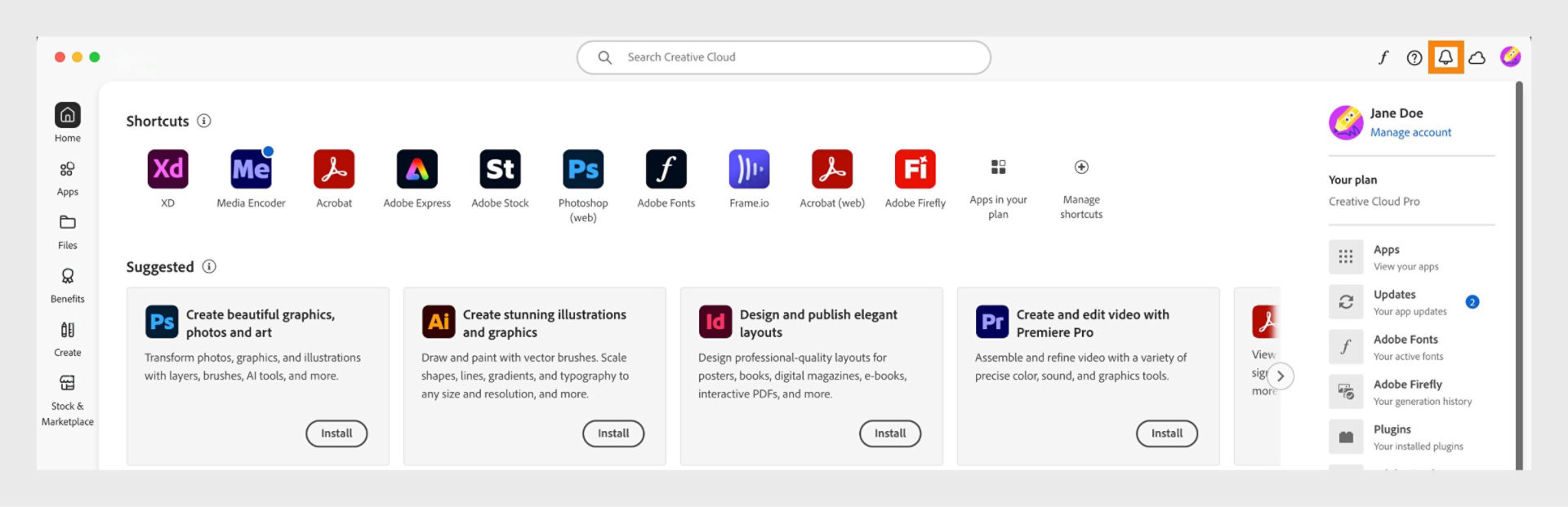
Task: Open Adobe Express shortcut
Action: tap(417, 169)
